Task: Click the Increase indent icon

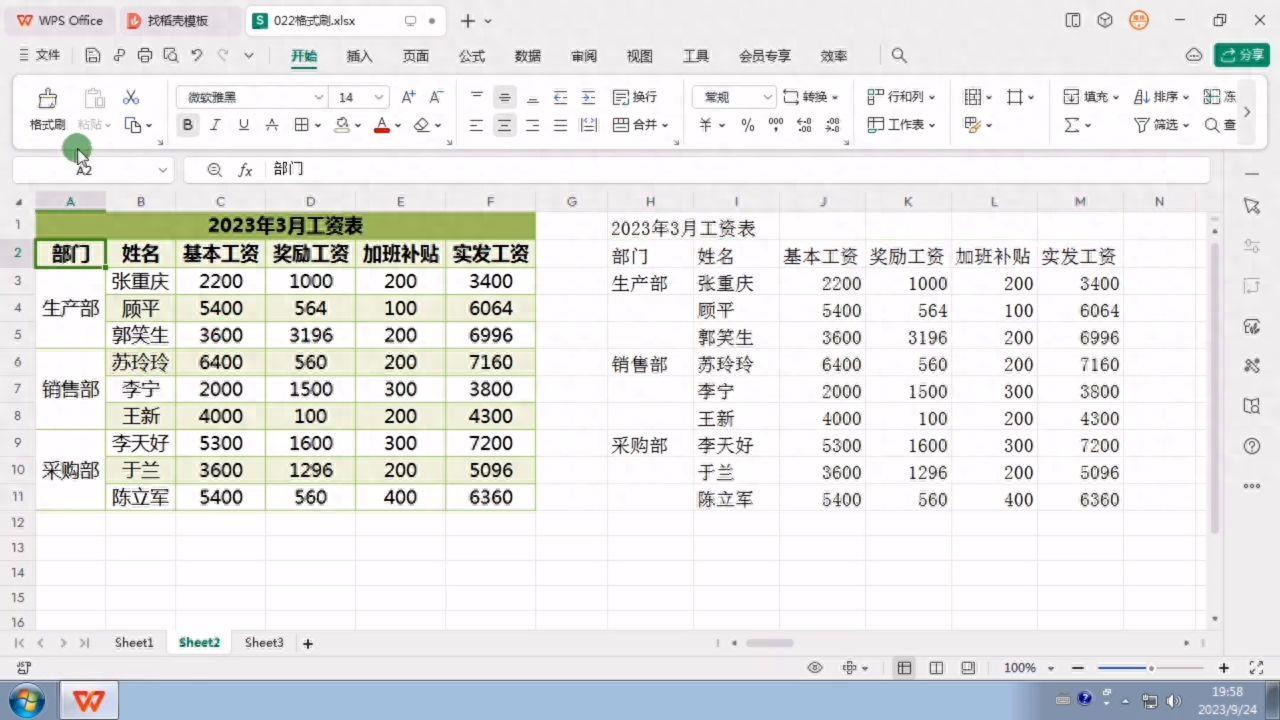Action: pos(589,97)
